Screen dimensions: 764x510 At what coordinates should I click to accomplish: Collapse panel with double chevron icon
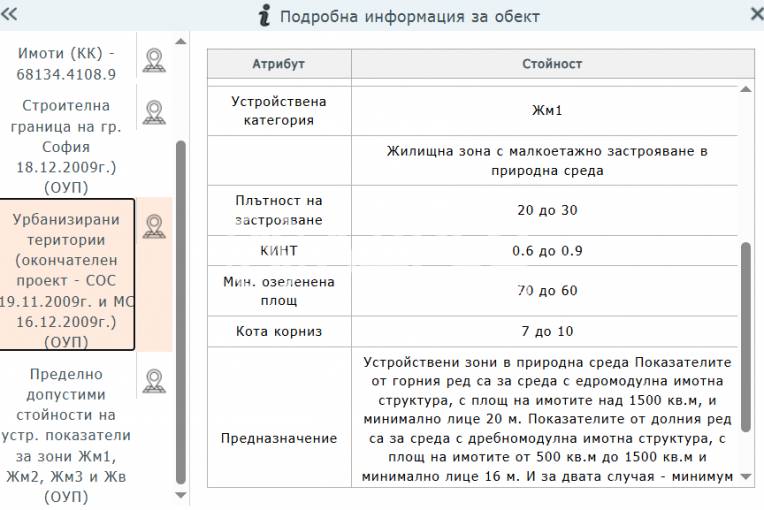[9, 14]
